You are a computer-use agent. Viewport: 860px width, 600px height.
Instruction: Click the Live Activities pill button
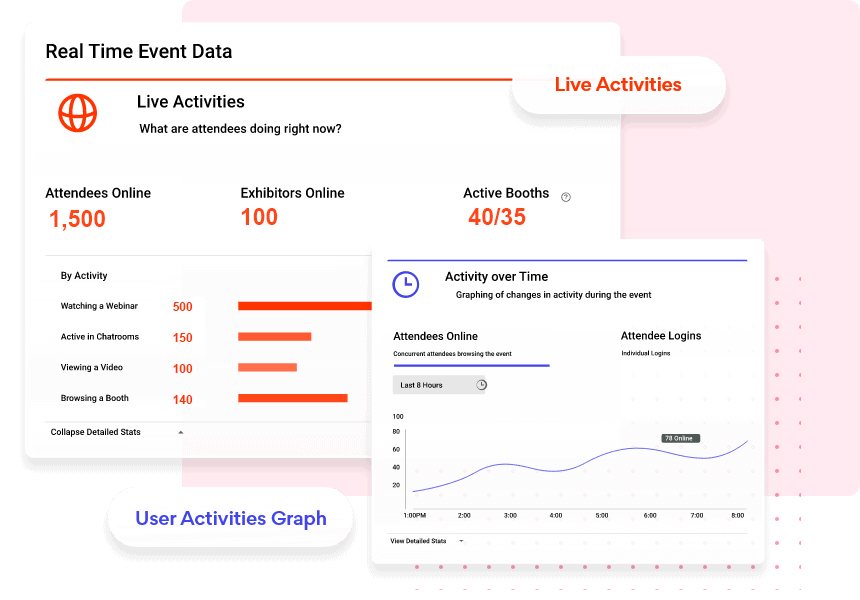click(618, 85)
